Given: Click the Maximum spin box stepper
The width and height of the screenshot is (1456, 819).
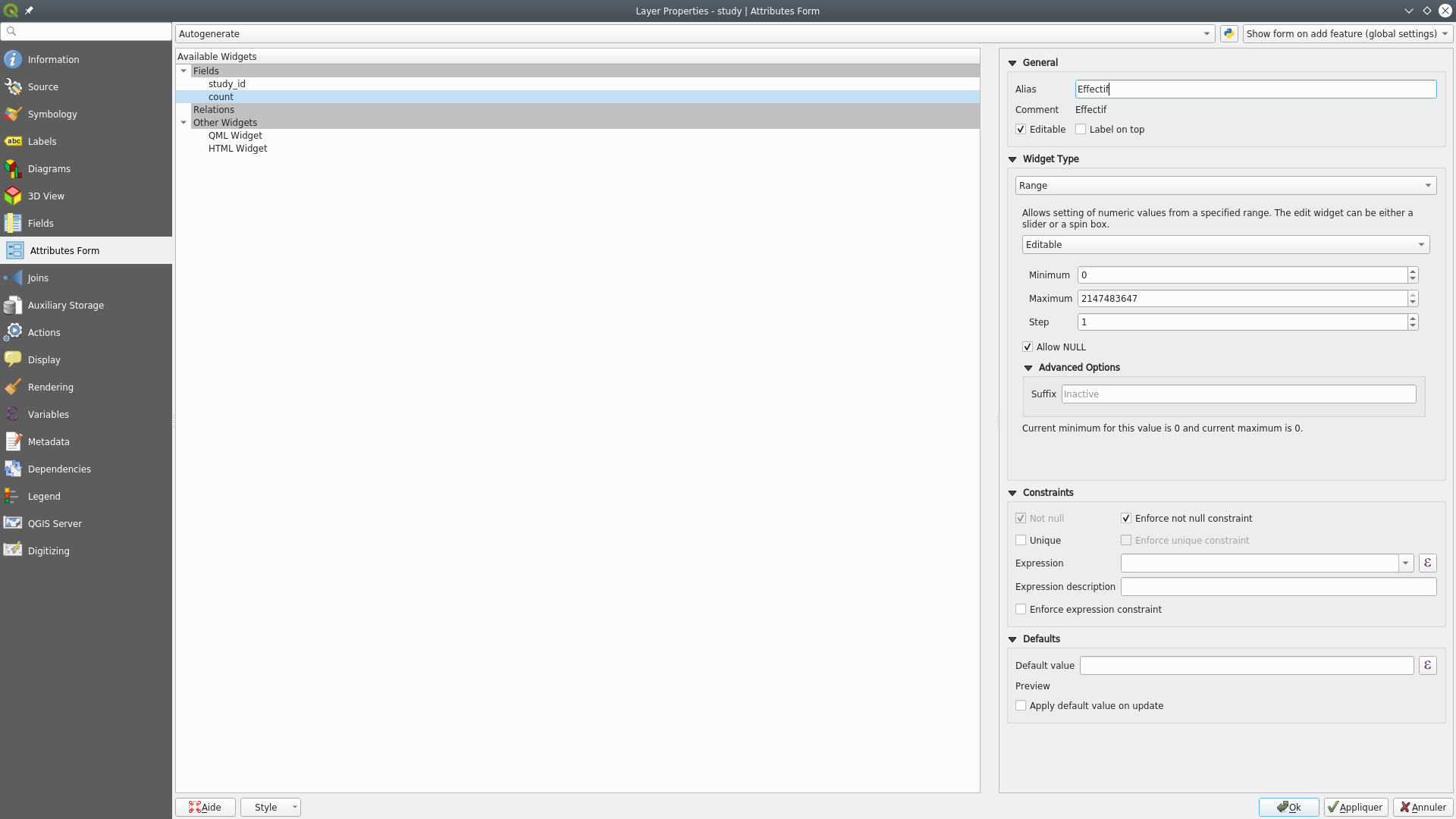Looking at the screenshot, I should click(1413, 299).
